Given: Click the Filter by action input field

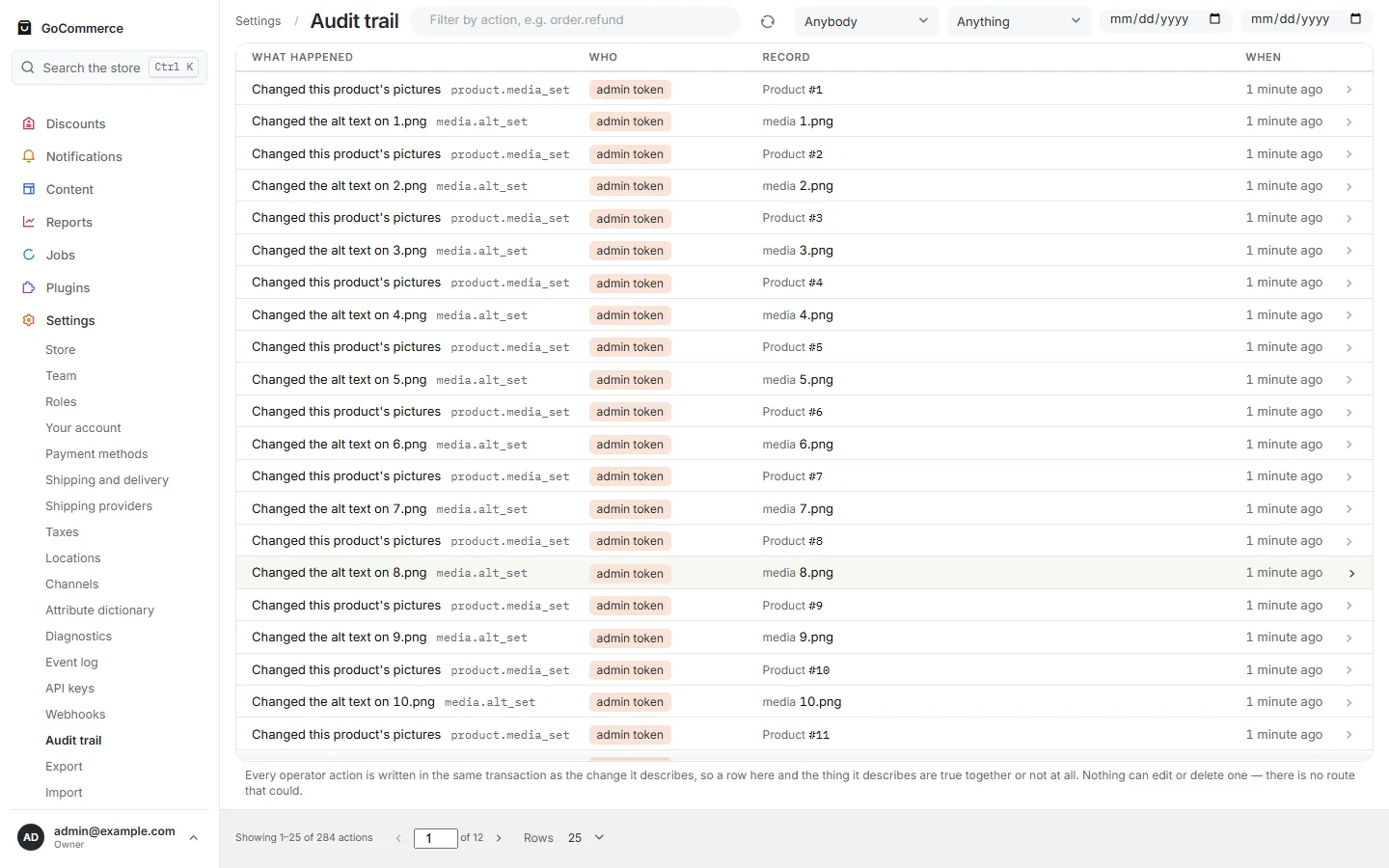Looking at the screenshot, I should click(x=575, y=20).
